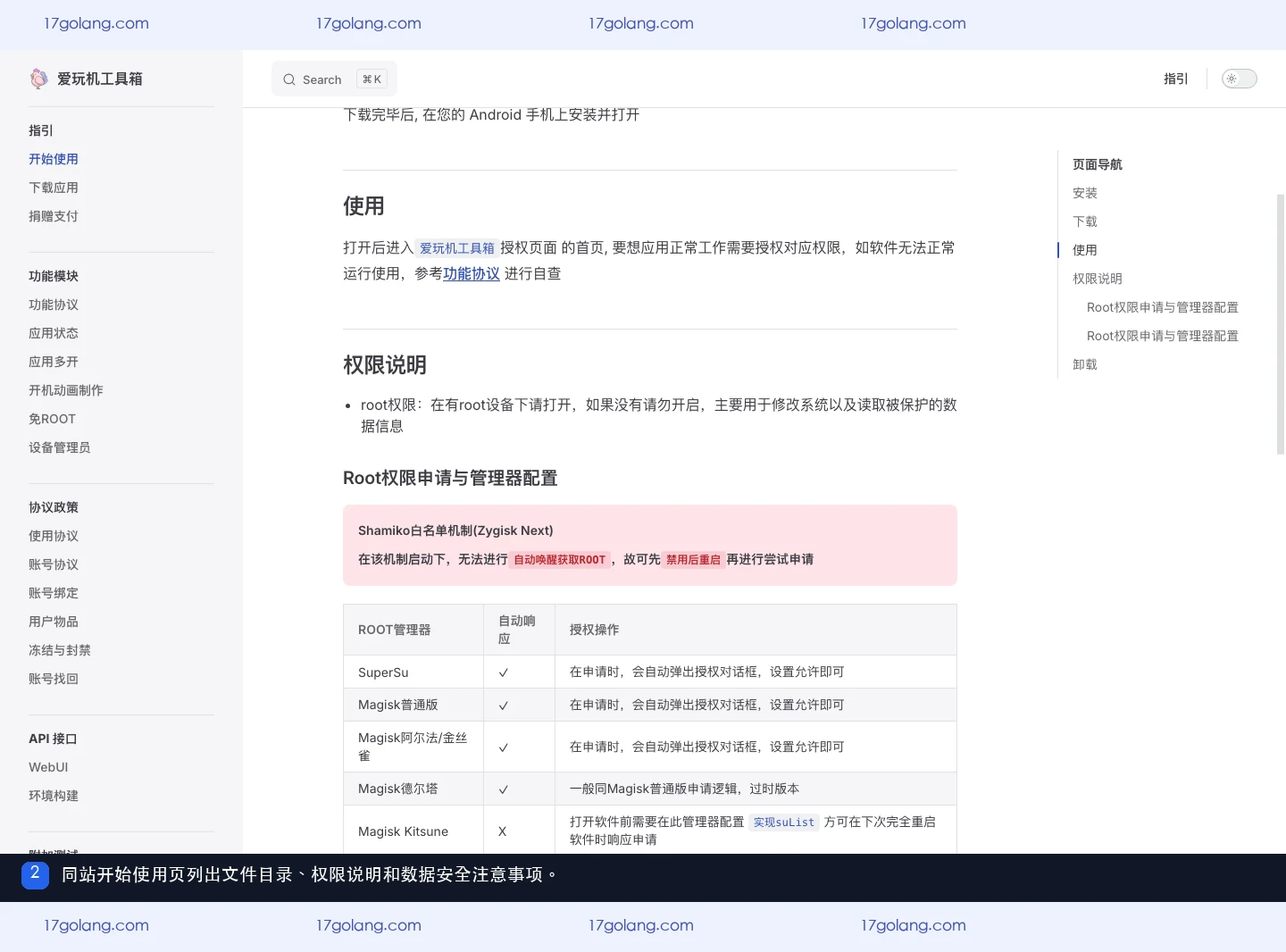Open 捐赠支付 in the sidebar
The image size is (1286, 952).
point(54,216)
